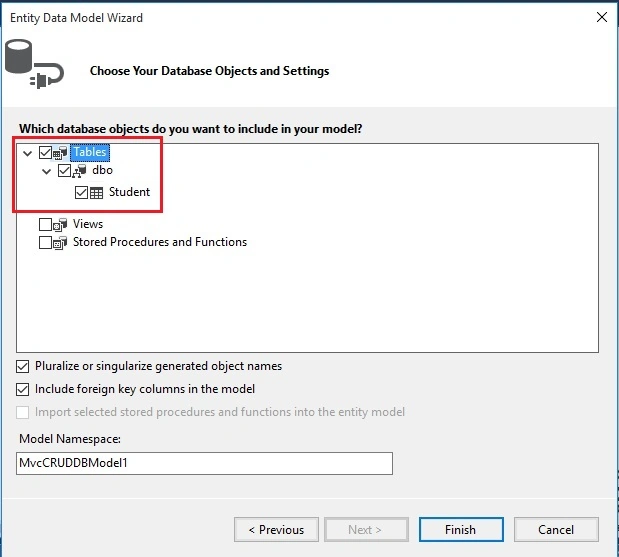The image size is (619, 557).
Task: Select the Tables label in tree
Action: [90, 152]
